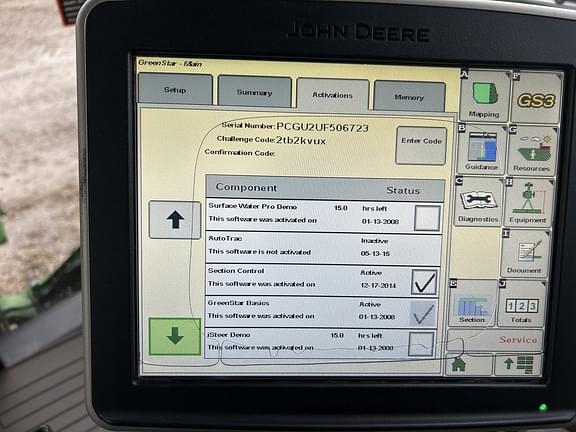This screenshot has width=576, height=432.
Task: Open the Guidance softkey
Action: click(x=482, y=150)
